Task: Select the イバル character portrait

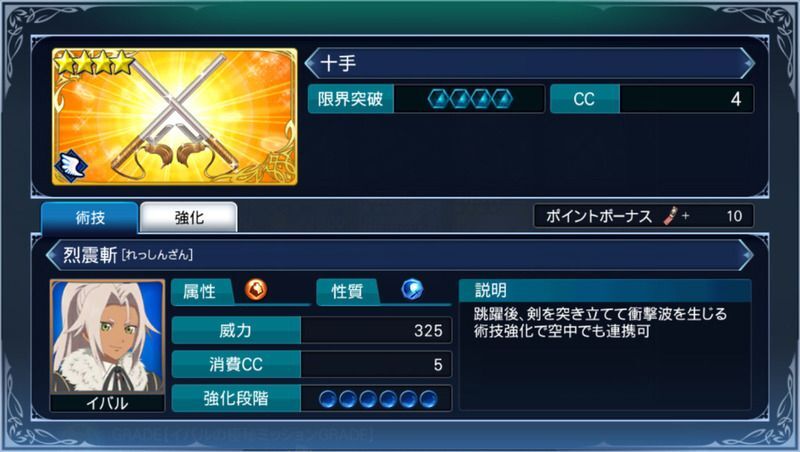Action: click(x=108, y=345)
